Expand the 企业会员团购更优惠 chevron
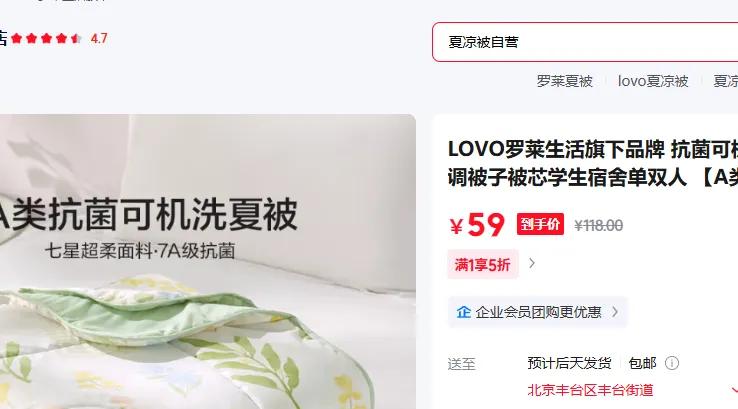 click(615, 312)
